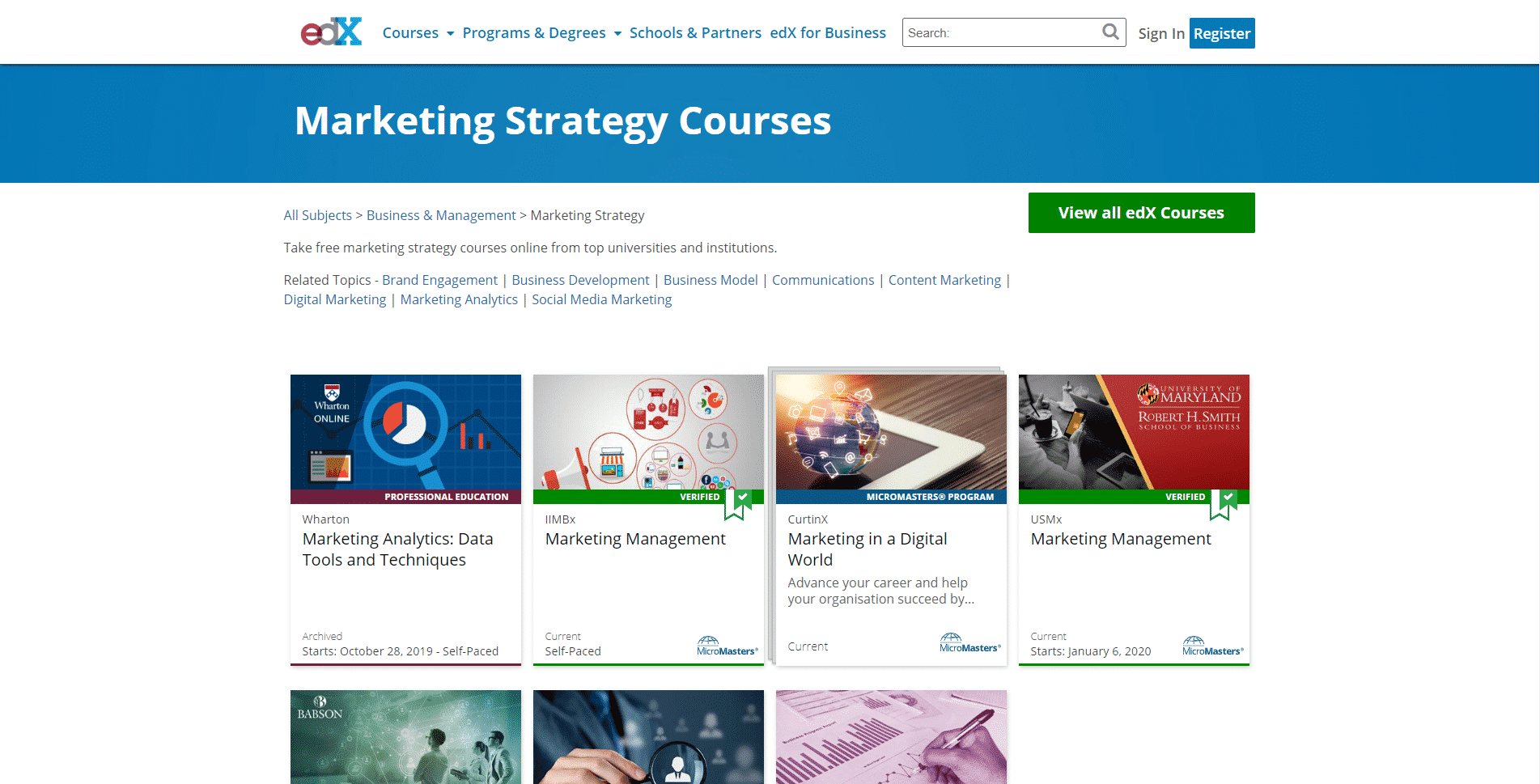The height and width of the screenshot is (784, 1540).
Task: Go to Business & Management breadcrumb
Action: click(441, 215)
